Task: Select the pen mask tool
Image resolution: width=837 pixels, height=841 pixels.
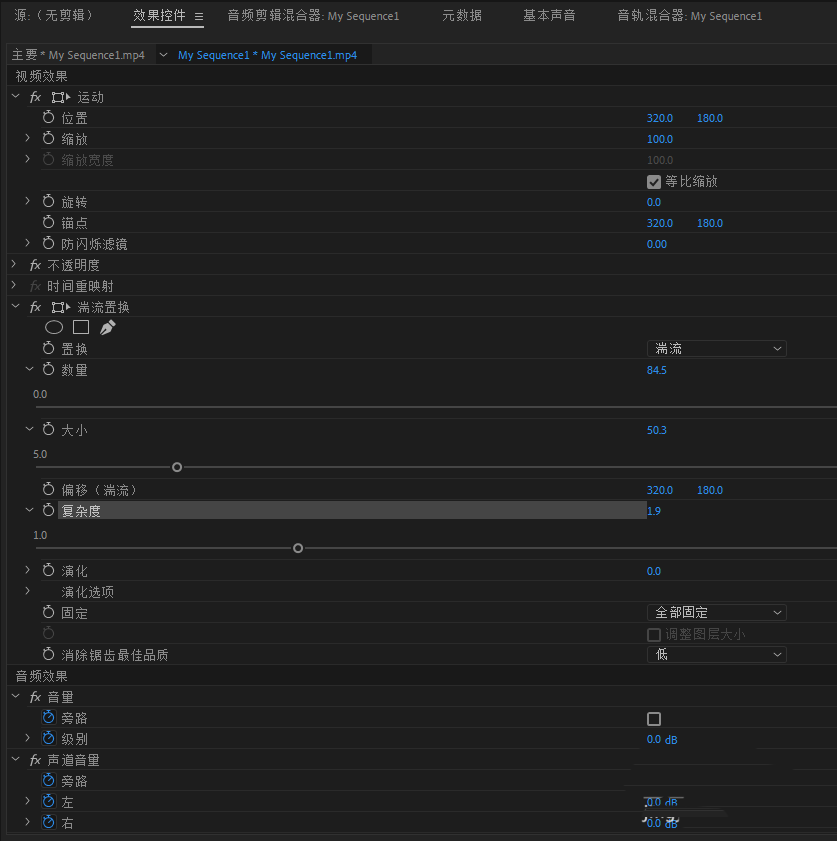Action: tap(108, 327)
